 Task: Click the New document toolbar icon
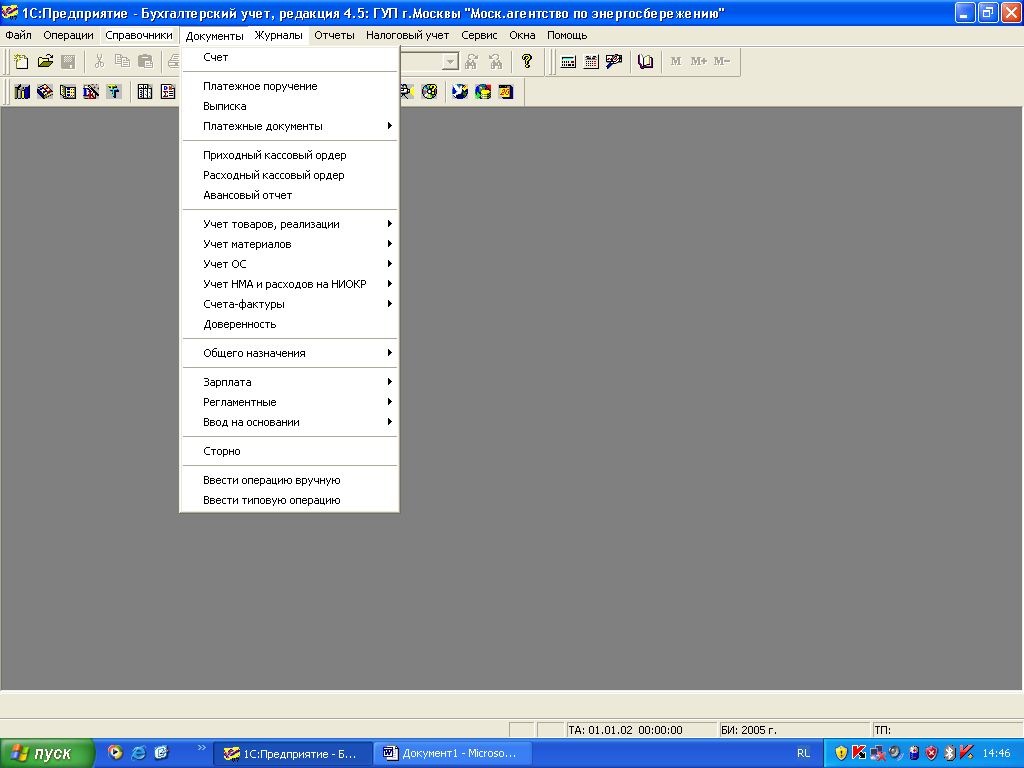click(x=22, y=61)
